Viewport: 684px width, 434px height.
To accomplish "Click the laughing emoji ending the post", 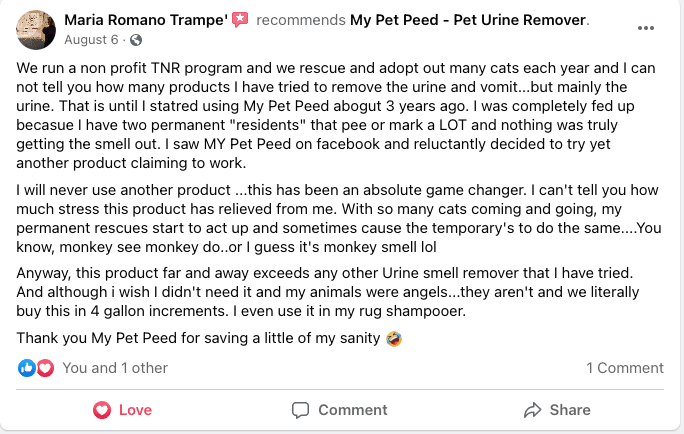I will 394,339.
